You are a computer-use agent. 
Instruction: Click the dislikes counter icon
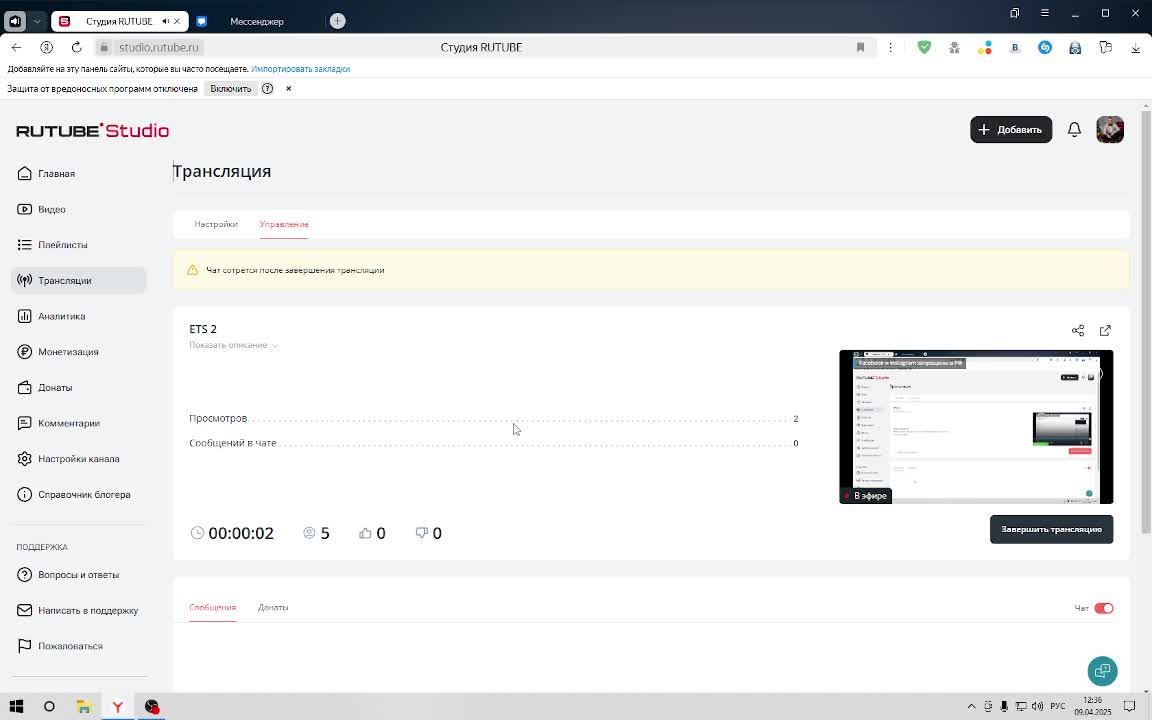click(421, 533)
